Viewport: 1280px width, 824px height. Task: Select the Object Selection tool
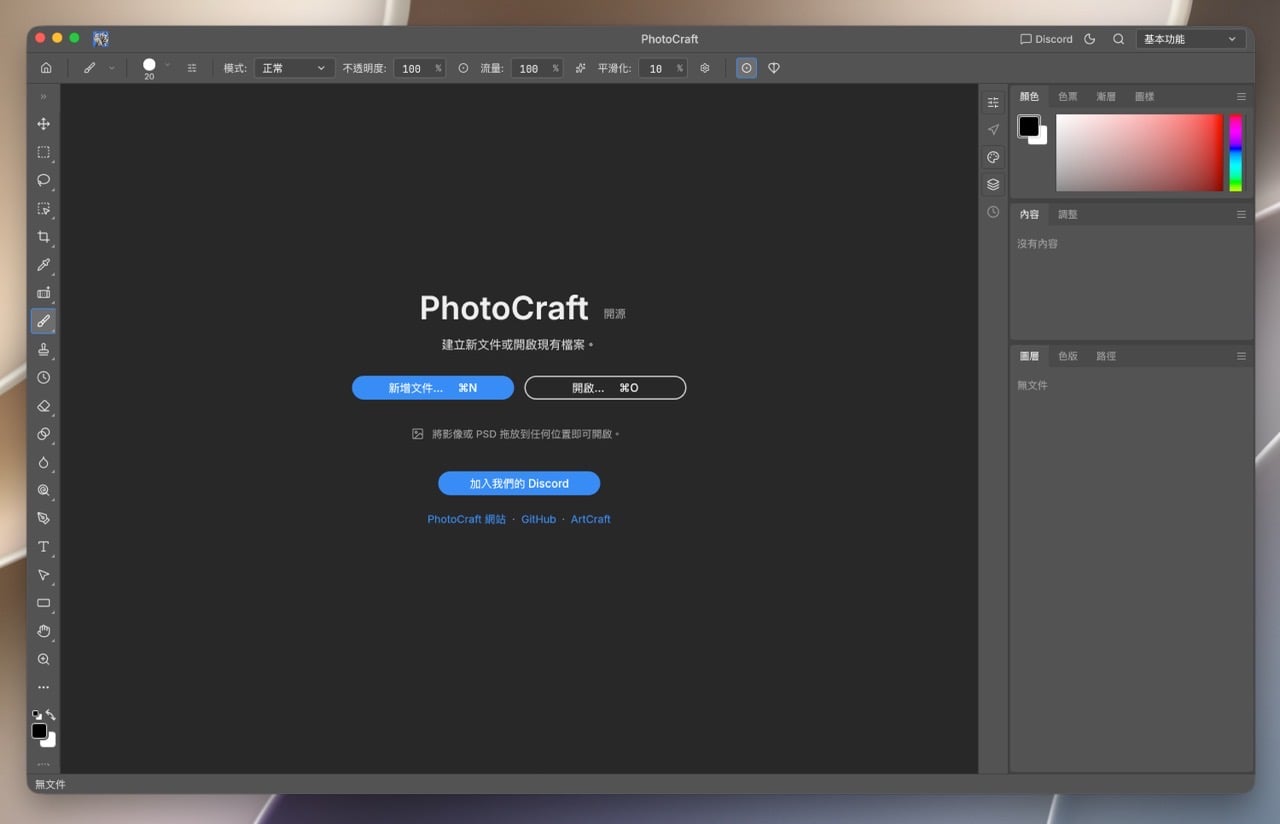point(43,209)
